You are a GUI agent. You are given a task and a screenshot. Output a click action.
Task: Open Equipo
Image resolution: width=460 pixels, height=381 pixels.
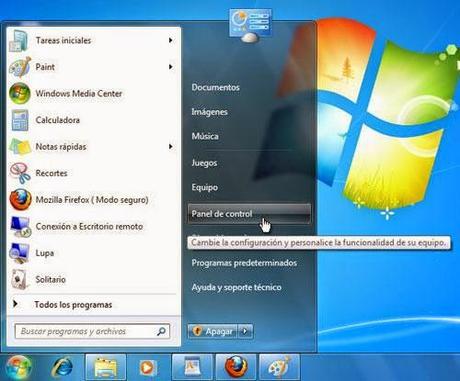pos(204,187)
